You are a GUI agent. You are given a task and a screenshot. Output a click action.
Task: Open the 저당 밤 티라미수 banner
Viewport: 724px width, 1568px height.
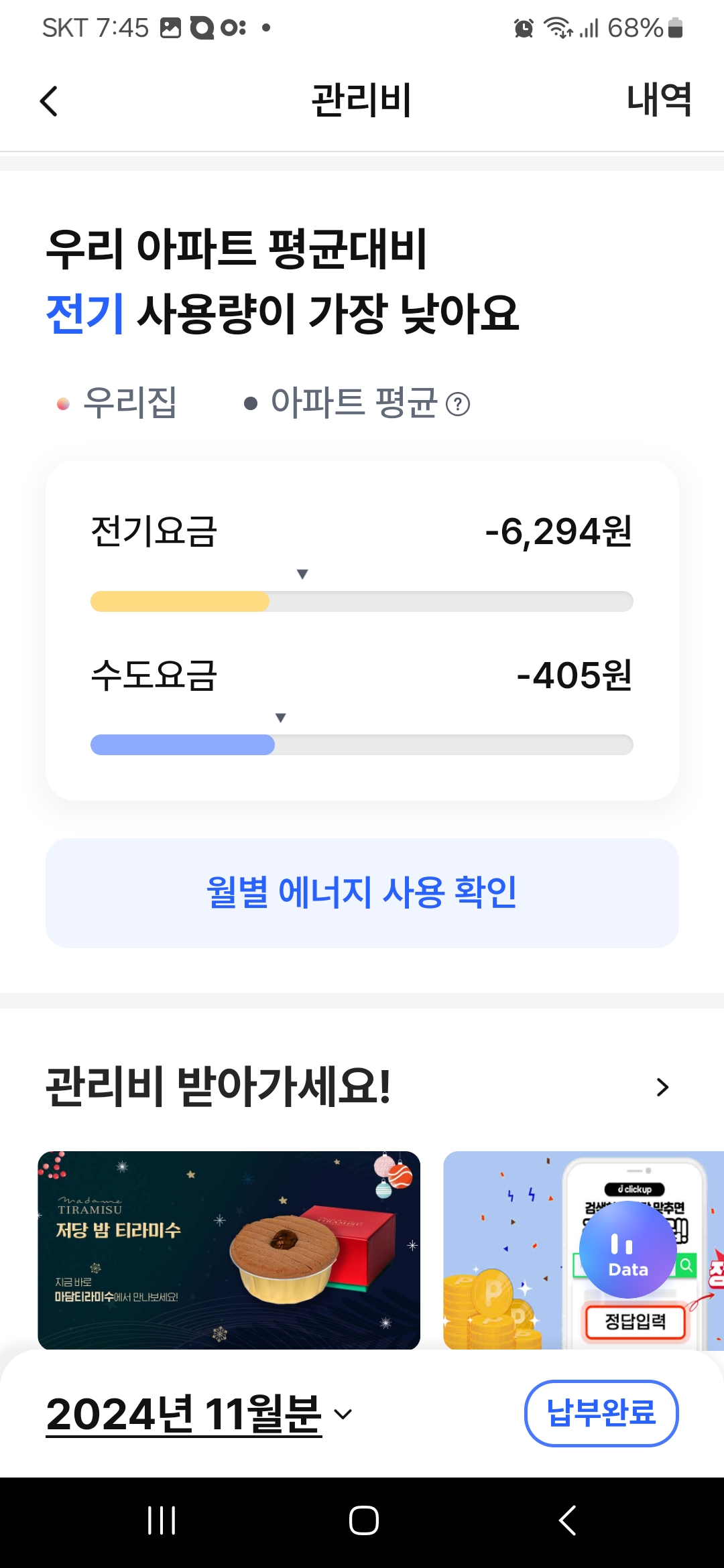tap(229, 1250)
